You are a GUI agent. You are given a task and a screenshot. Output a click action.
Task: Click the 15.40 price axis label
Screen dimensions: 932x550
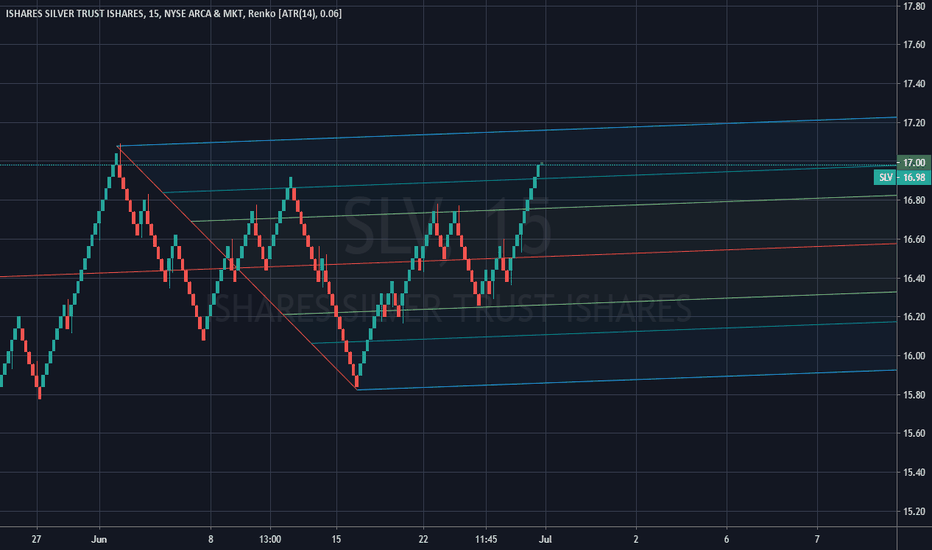point(914,472)
